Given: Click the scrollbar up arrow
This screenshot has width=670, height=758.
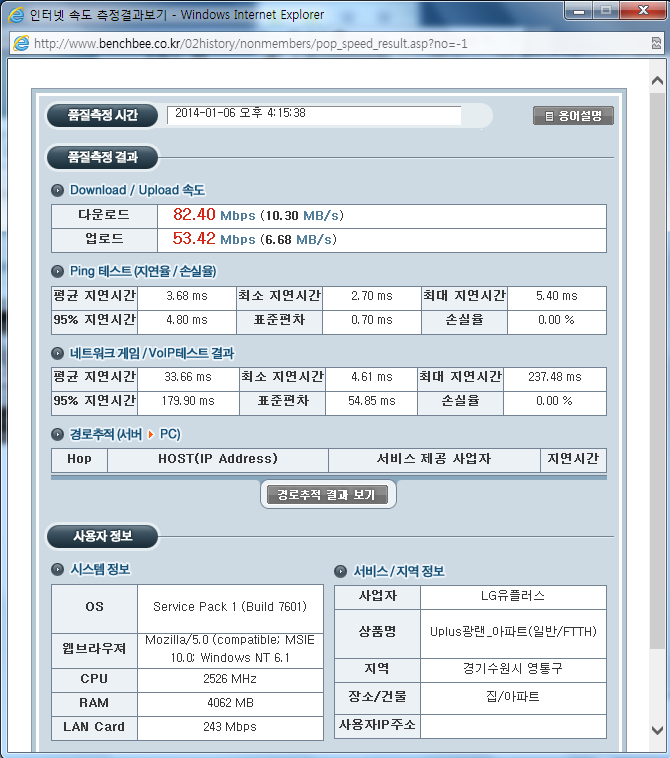Looking at the screenshot, I should [x=657, y=80].
